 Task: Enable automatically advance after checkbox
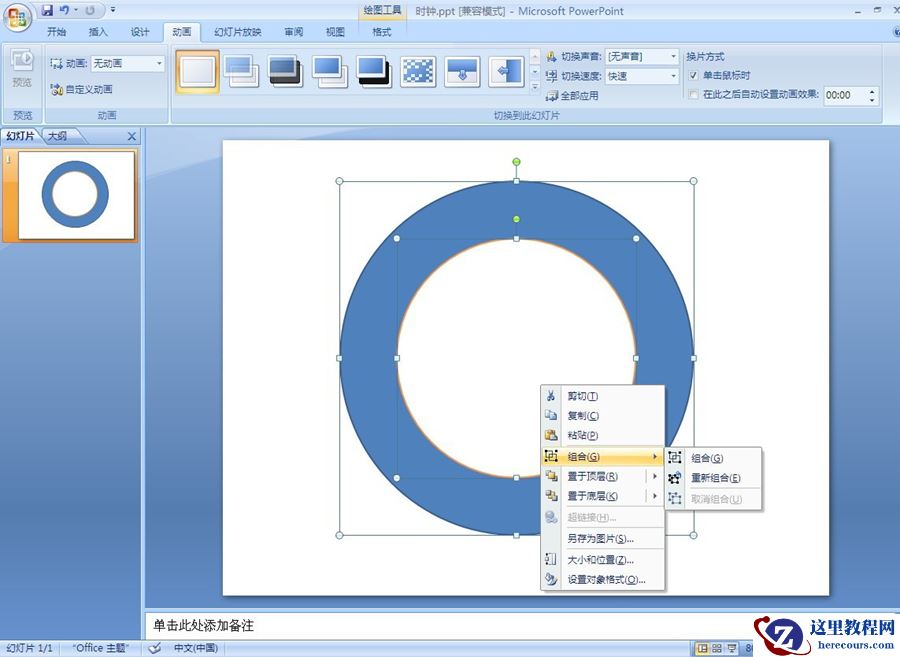point(693,94)
